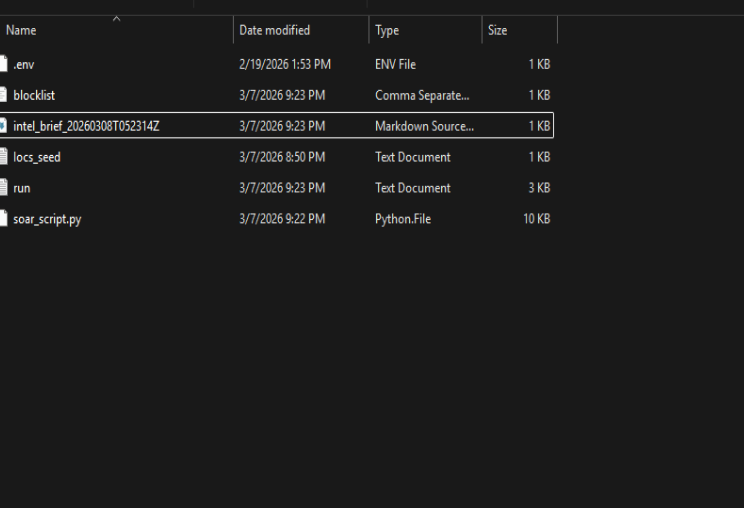Click the 3 KB size value
This screenshot has height=508, width=744.
coord(539,188)
